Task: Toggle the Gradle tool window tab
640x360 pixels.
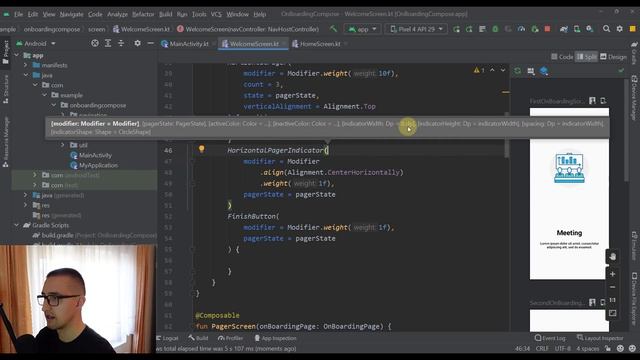Action: coord(634,52)
